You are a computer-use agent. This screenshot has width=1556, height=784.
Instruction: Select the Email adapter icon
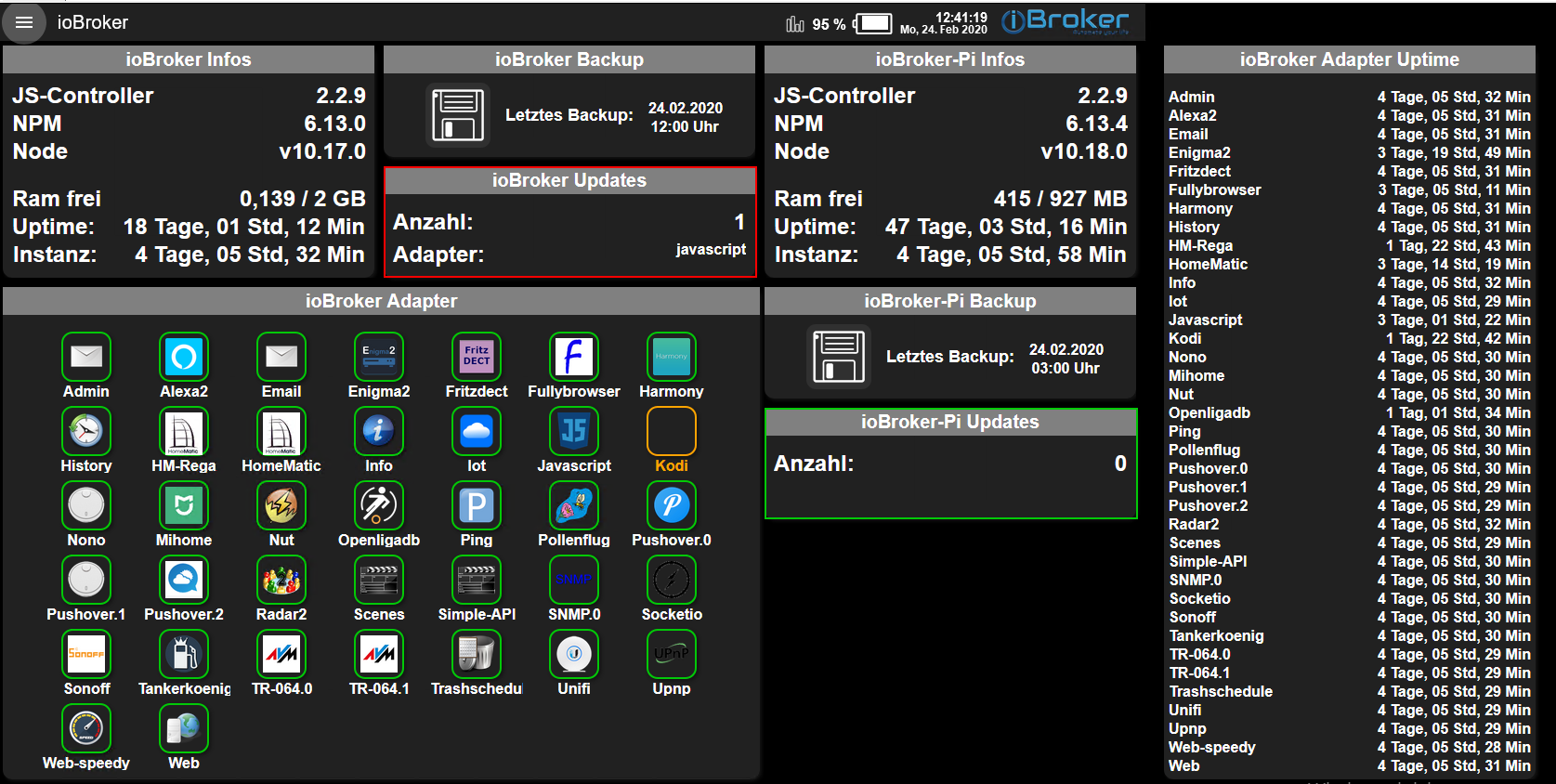point(281,357)
